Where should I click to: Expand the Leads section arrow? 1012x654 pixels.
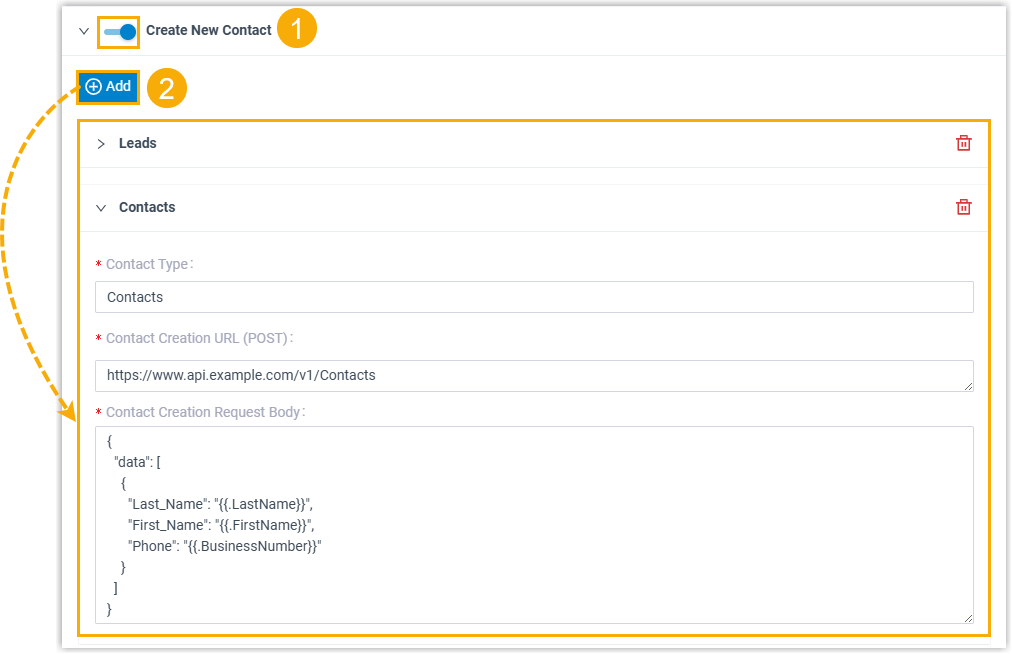101,144
